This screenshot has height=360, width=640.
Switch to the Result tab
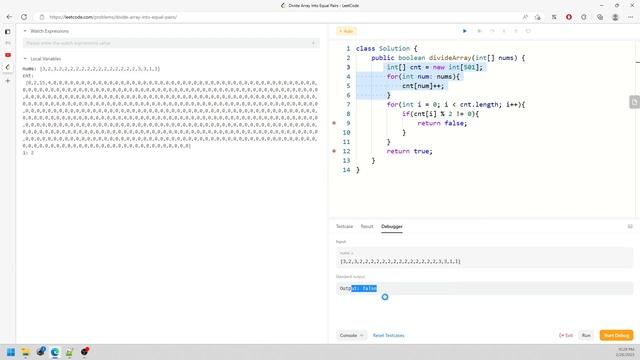pyautogui.click(x=367, y=227)
